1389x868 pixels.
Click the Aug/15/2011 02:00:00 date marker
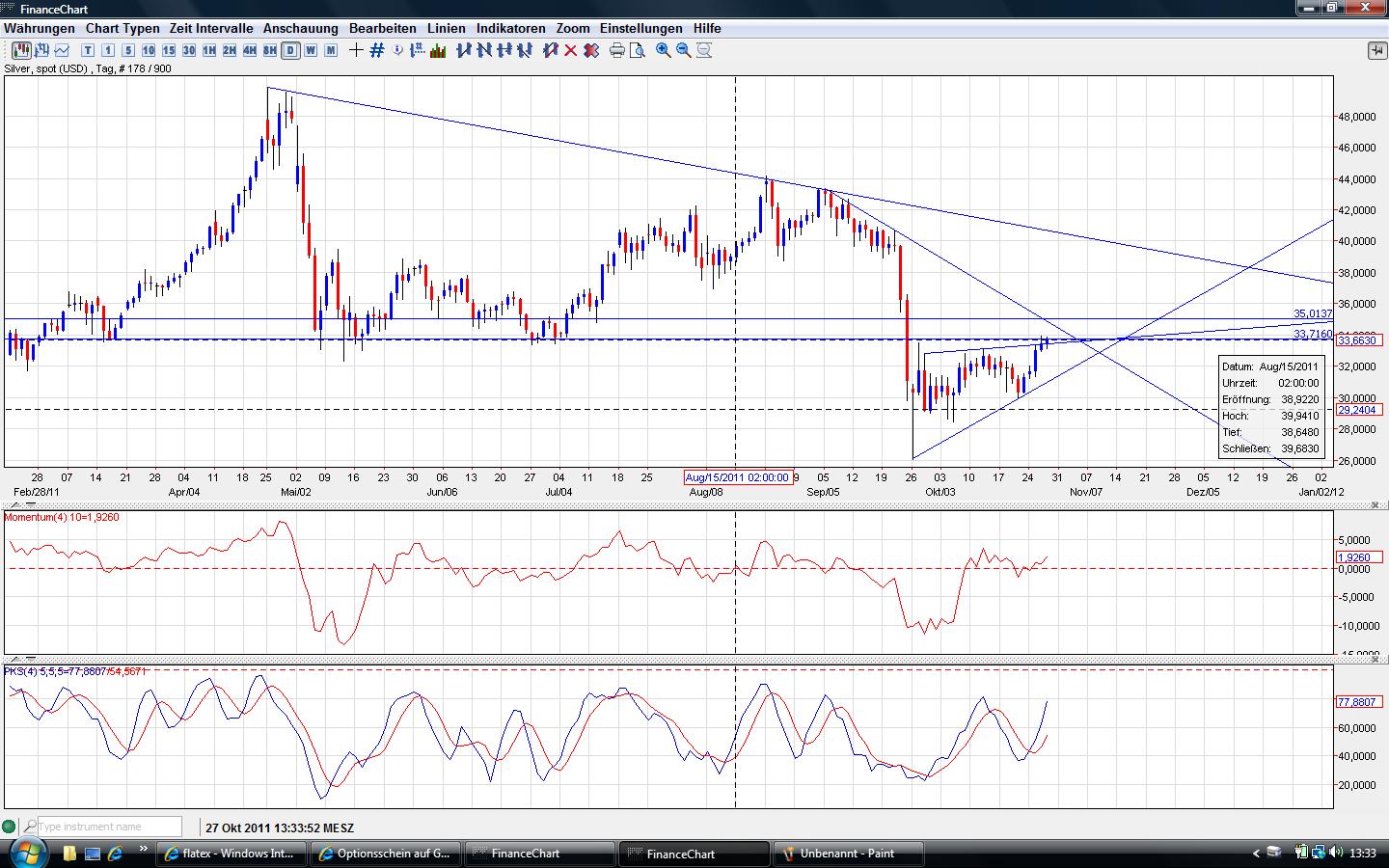(x=738, y=477)
